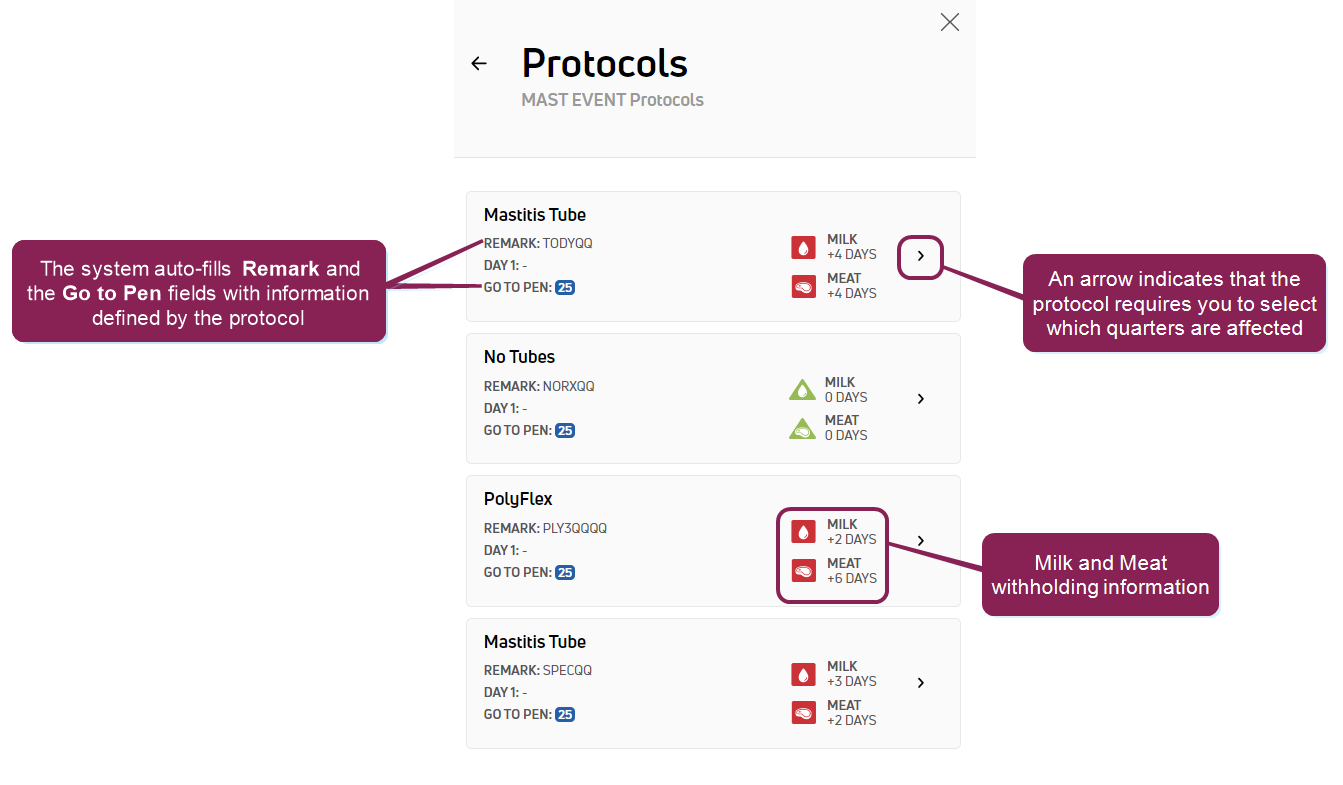Click pen 25 badge in No Tubes
This screenshot has height=785, width=1343.
point(565,431)
